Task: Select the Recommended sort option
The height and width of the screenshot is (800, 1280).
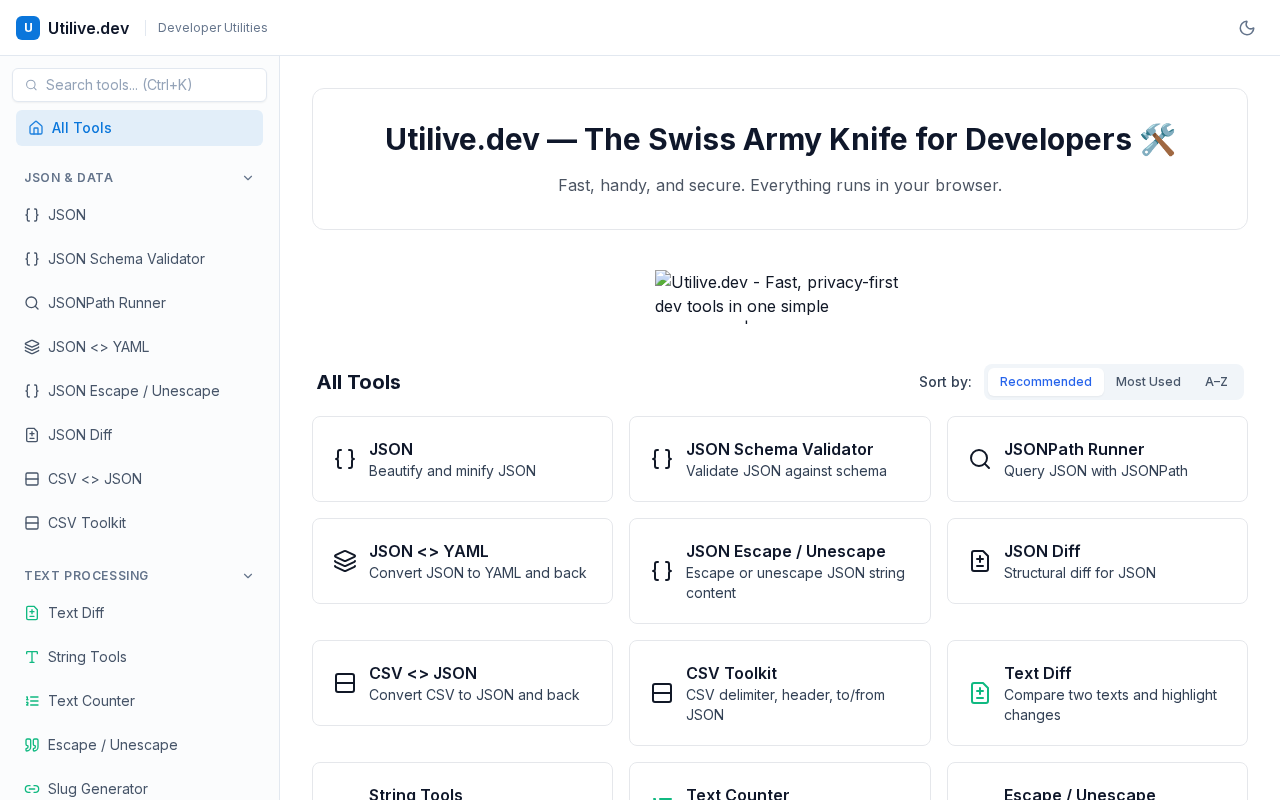Action: click(1045, 382)
